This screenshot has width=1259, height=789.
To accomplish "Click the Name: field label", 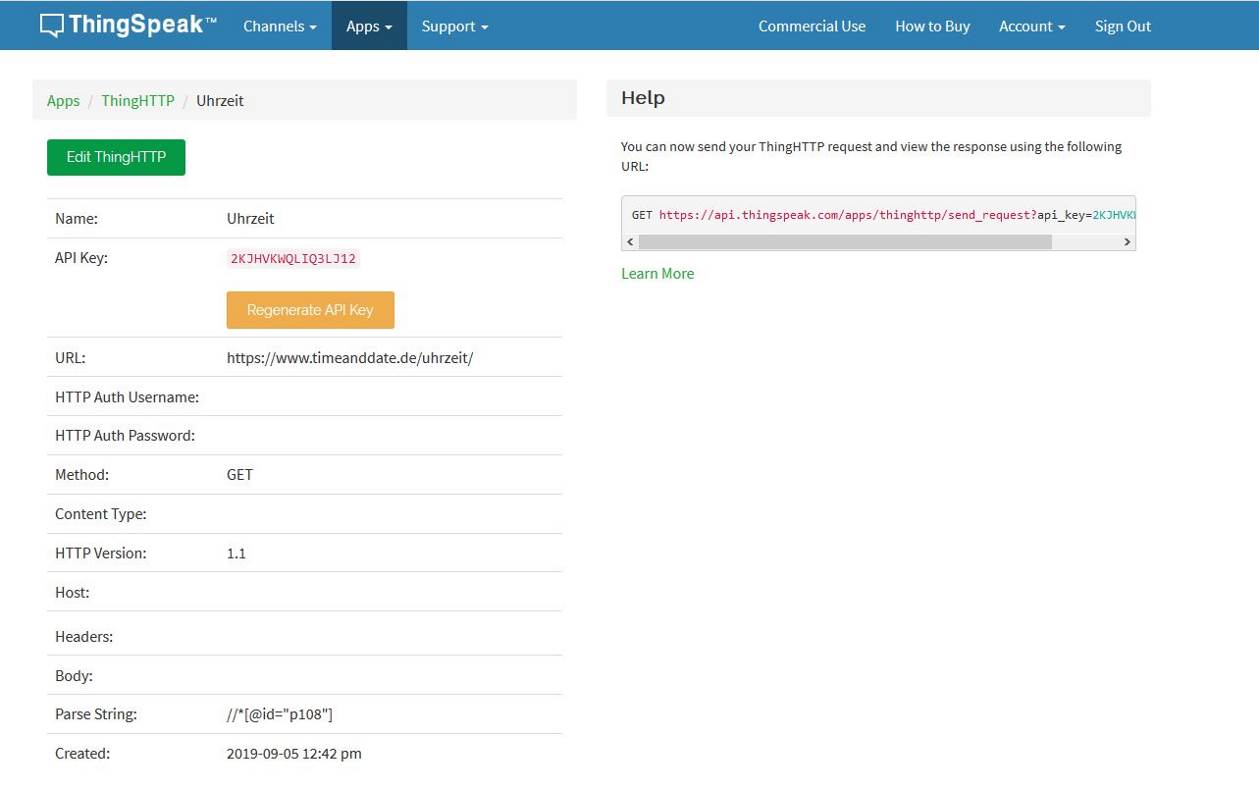I will [76, 218].
